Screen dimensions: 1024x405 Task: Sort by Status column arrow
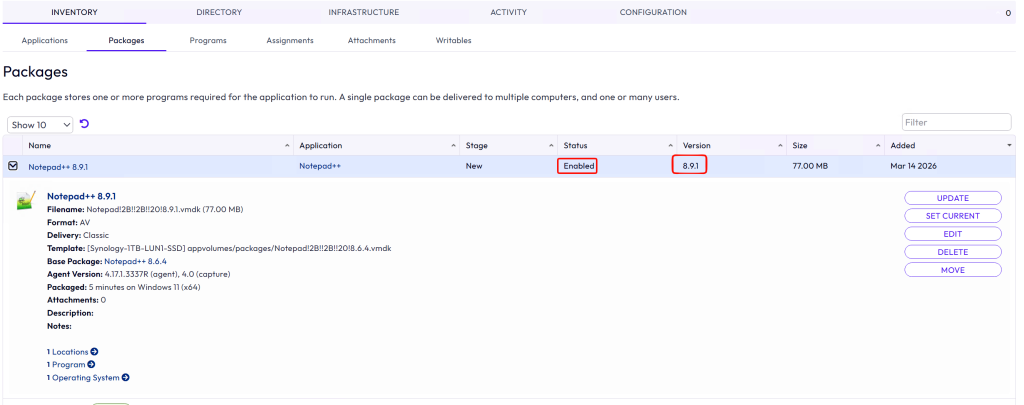pyautogui.click(x=671, y=146)
